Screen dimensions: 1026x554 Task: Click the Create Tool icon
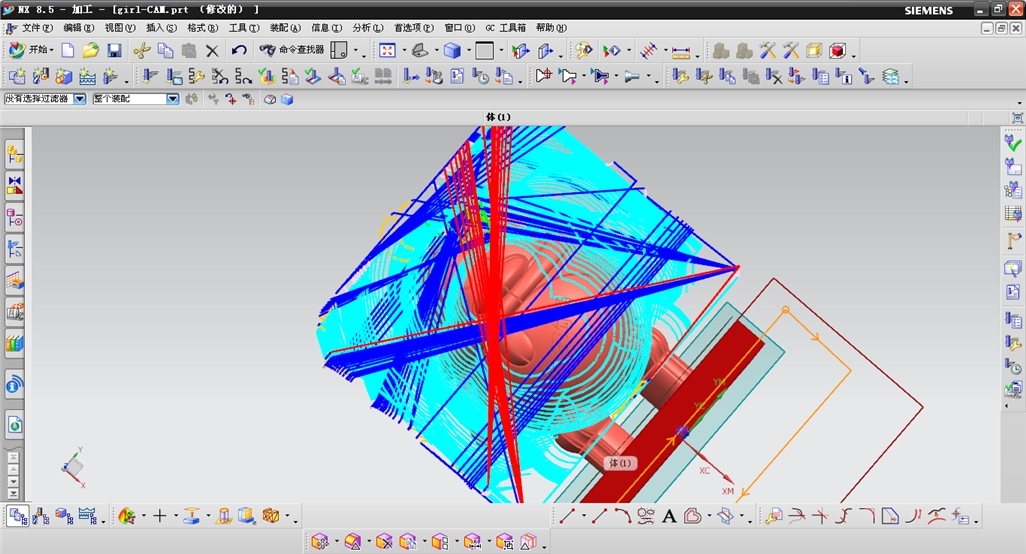pos(41,77)
